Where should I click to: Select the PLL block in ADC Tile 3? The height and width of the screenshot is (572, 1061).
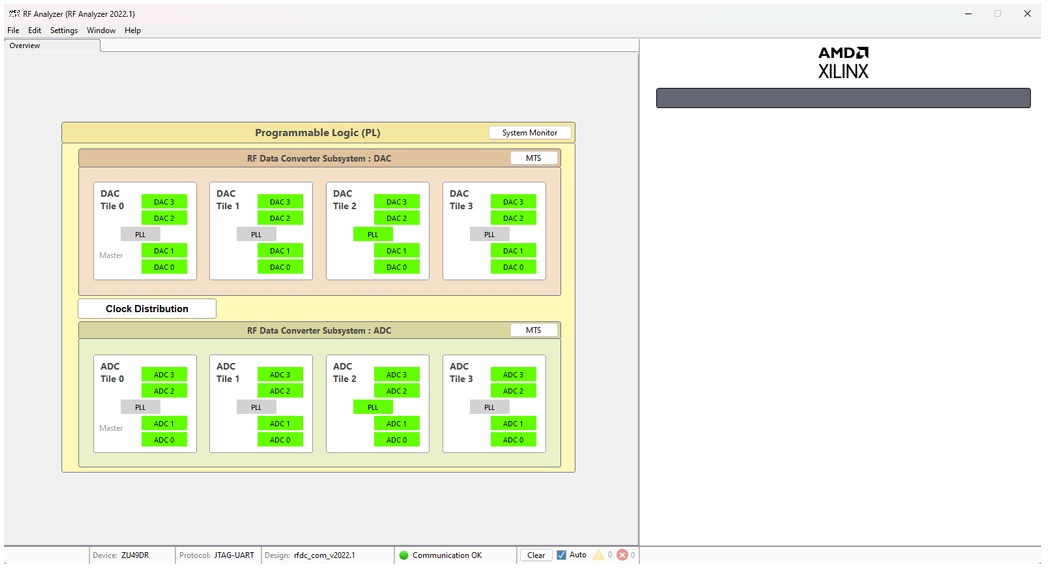point(489,407)
